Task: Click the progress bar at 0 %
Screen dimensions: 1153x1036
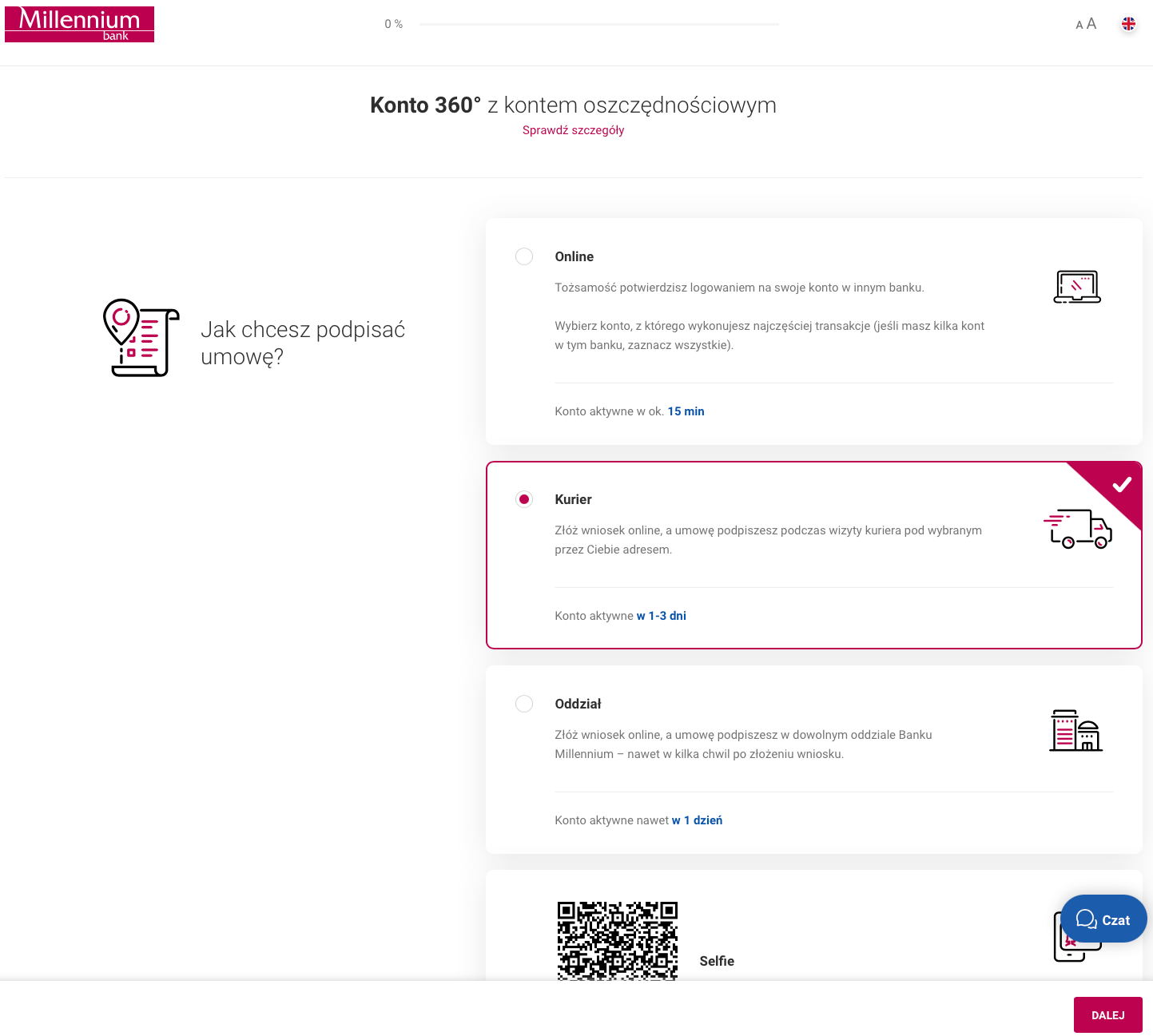Action: 599,24
